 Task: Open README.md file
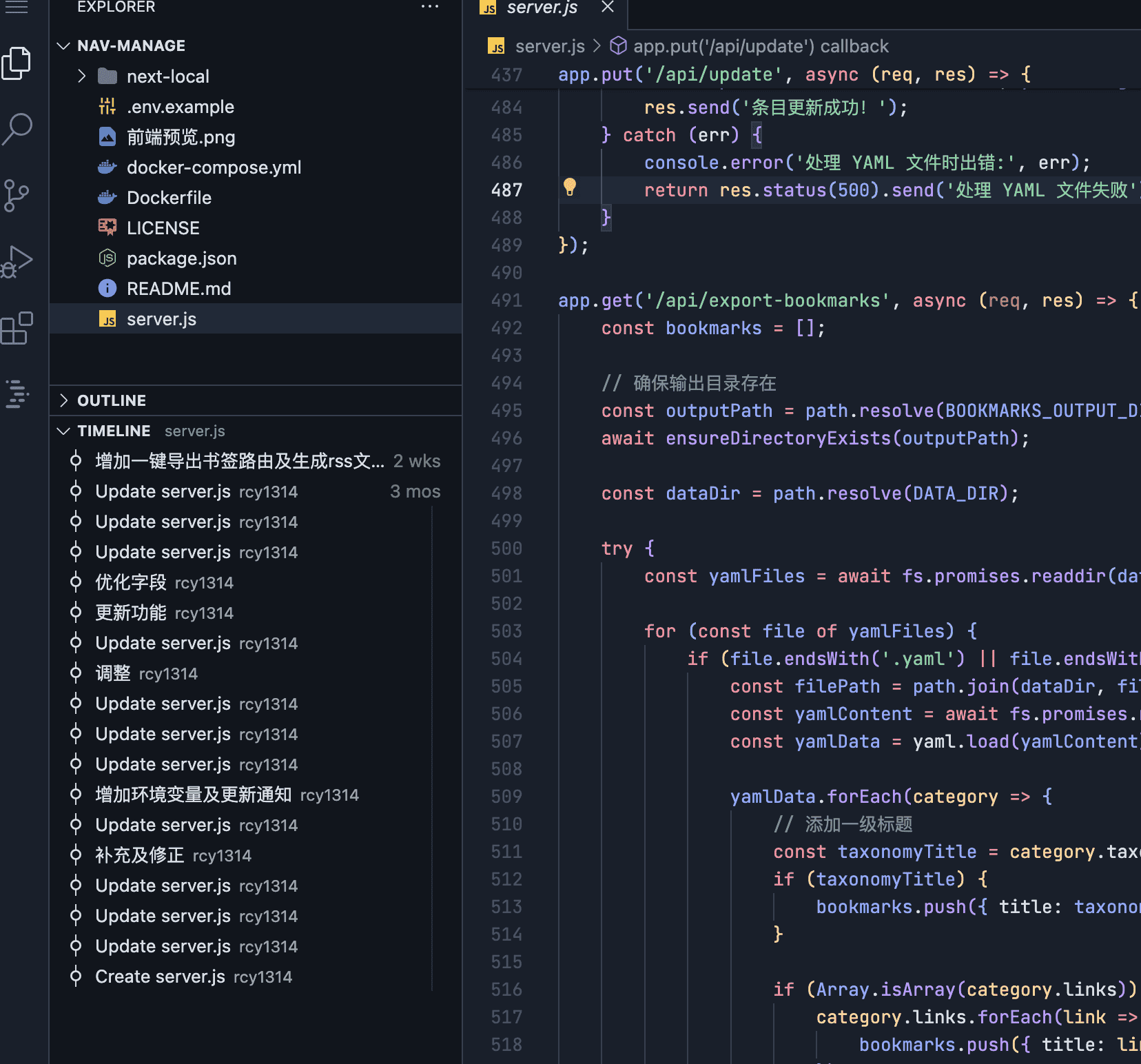[256, 288]
